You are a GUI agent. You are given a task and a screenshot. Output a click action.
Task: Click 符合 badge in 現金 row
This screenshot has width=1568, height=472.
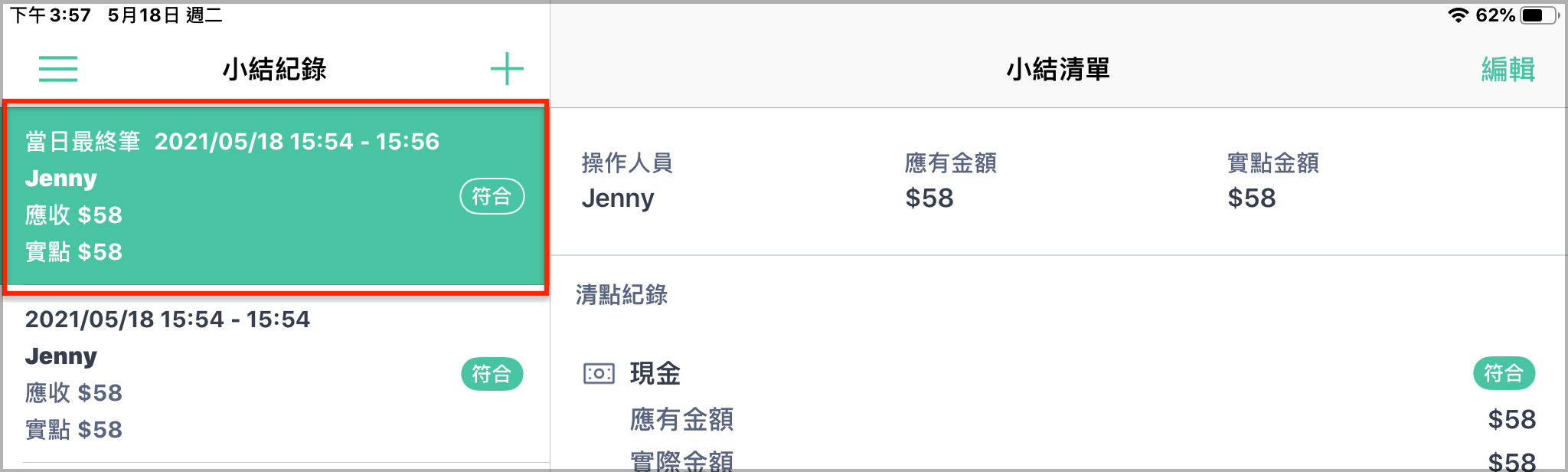tap(1504, 373)
